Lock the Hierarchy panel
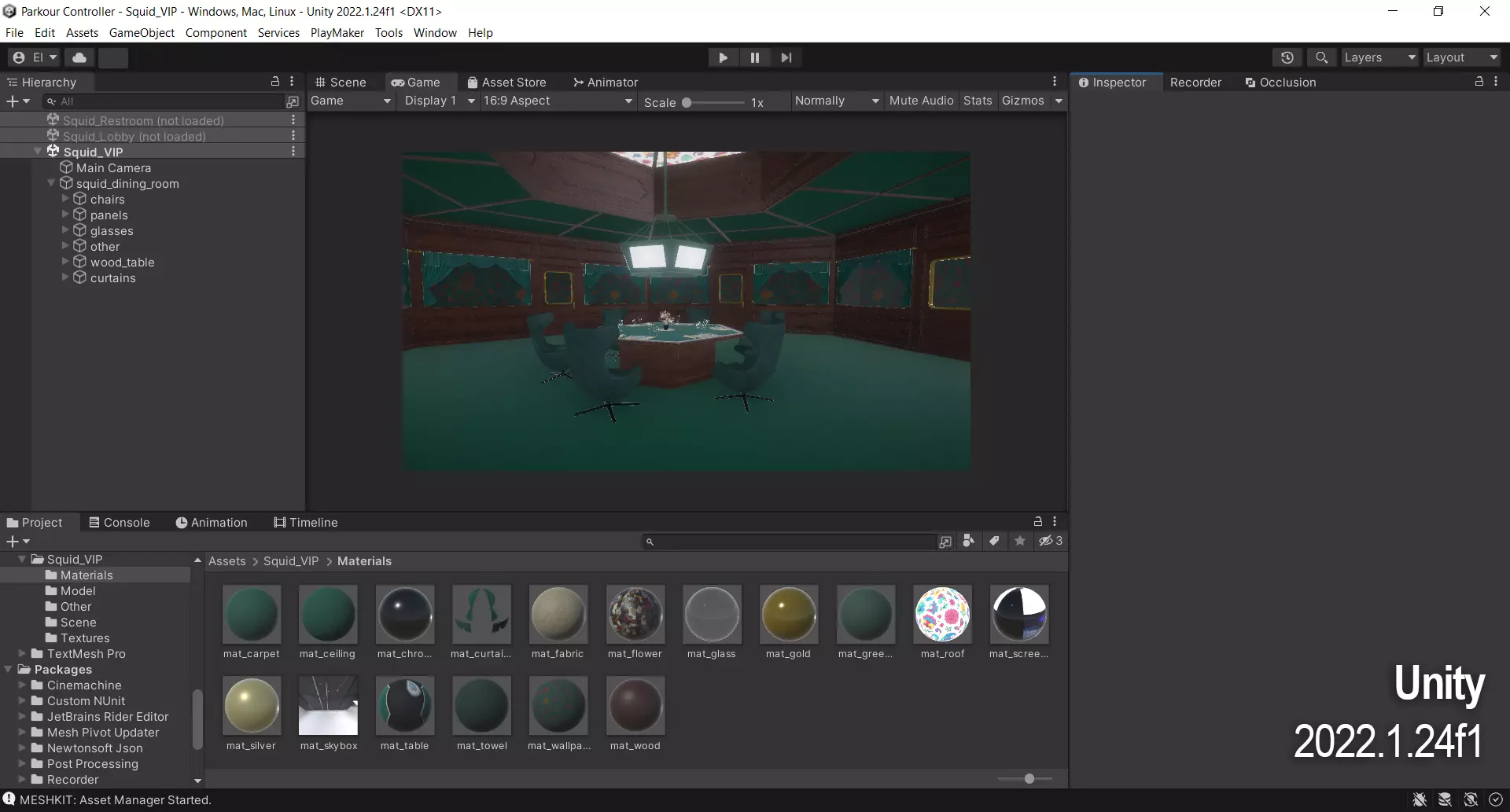 [x=275, y=82]
